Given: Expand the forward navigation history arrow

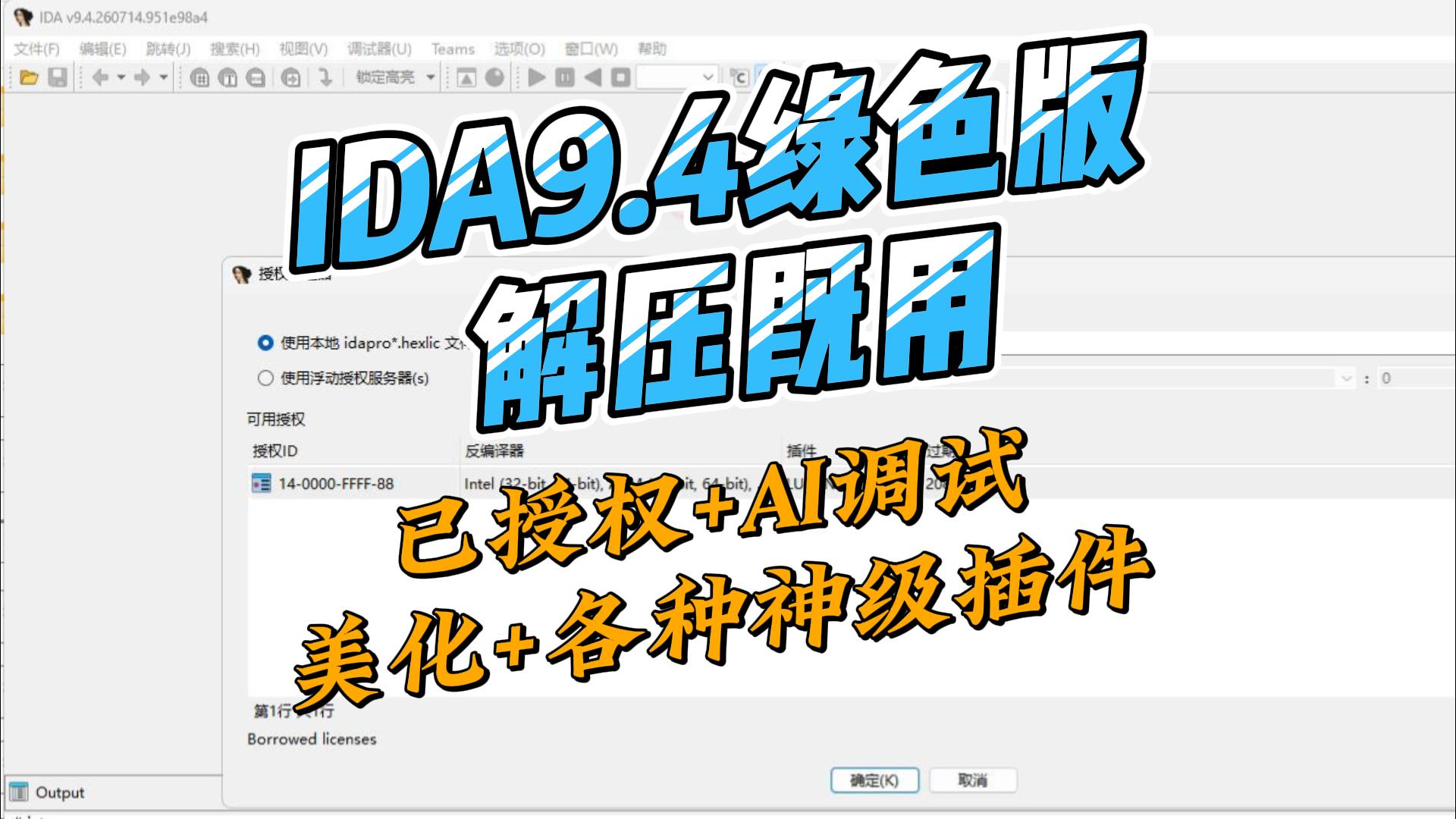Looking at the screenshot, I should pos(163,77).
